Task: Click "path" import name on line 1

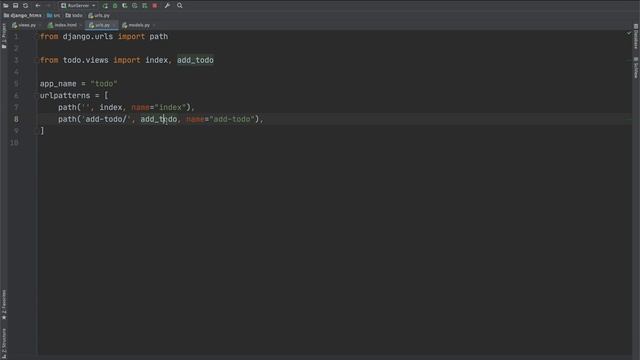Action: [x=158, y=37]
